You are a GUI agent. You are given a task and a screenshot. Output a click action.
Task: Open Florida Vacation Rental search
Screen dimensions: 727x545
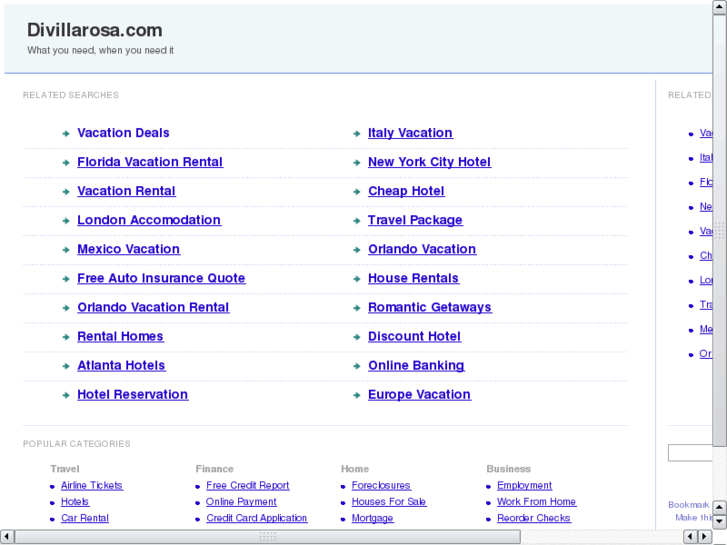150,162
